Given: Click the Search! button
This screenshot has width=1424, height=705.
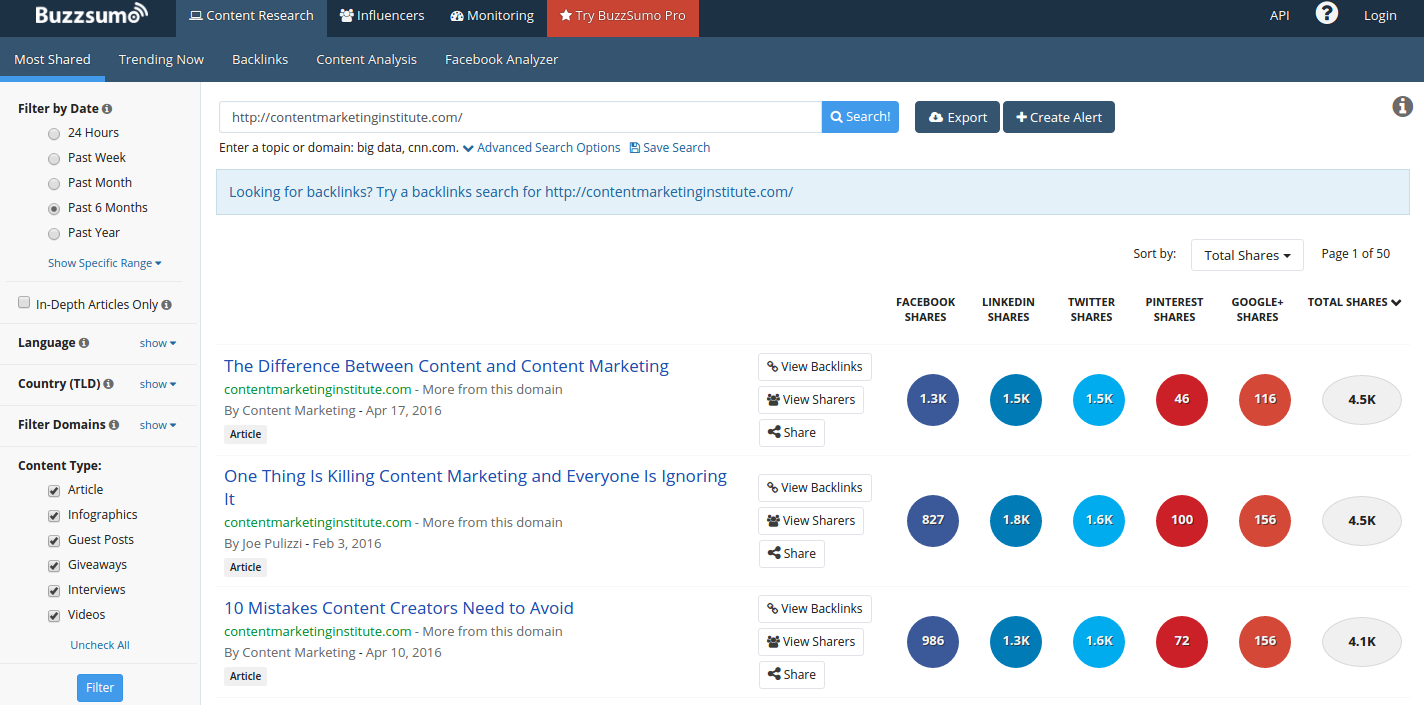Looking at the screenshot, I should [x=860, y=117].
